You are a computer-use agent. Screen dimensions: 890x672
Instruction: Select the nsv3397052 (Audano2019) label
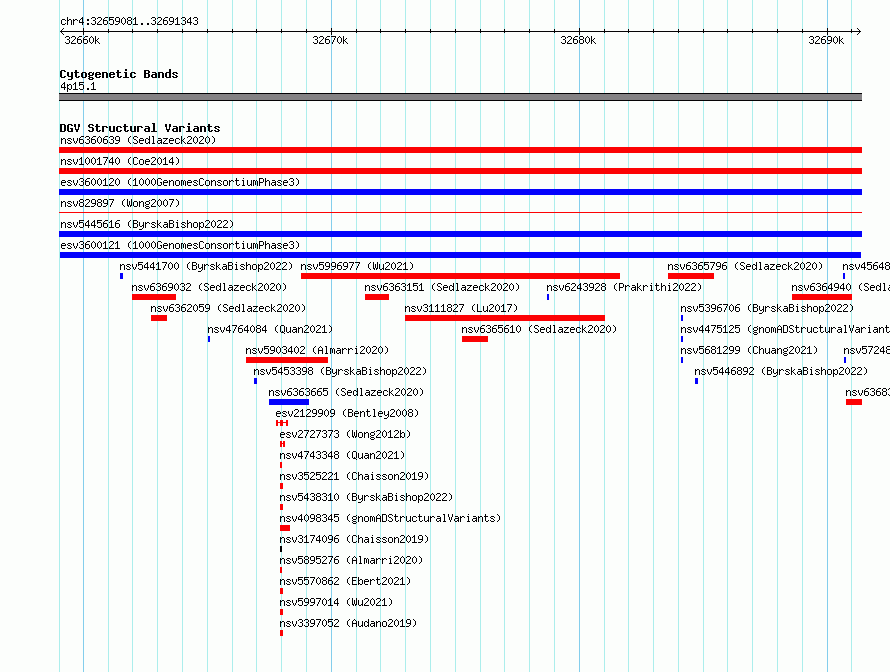pyautogui.click(x=348, y=623)
